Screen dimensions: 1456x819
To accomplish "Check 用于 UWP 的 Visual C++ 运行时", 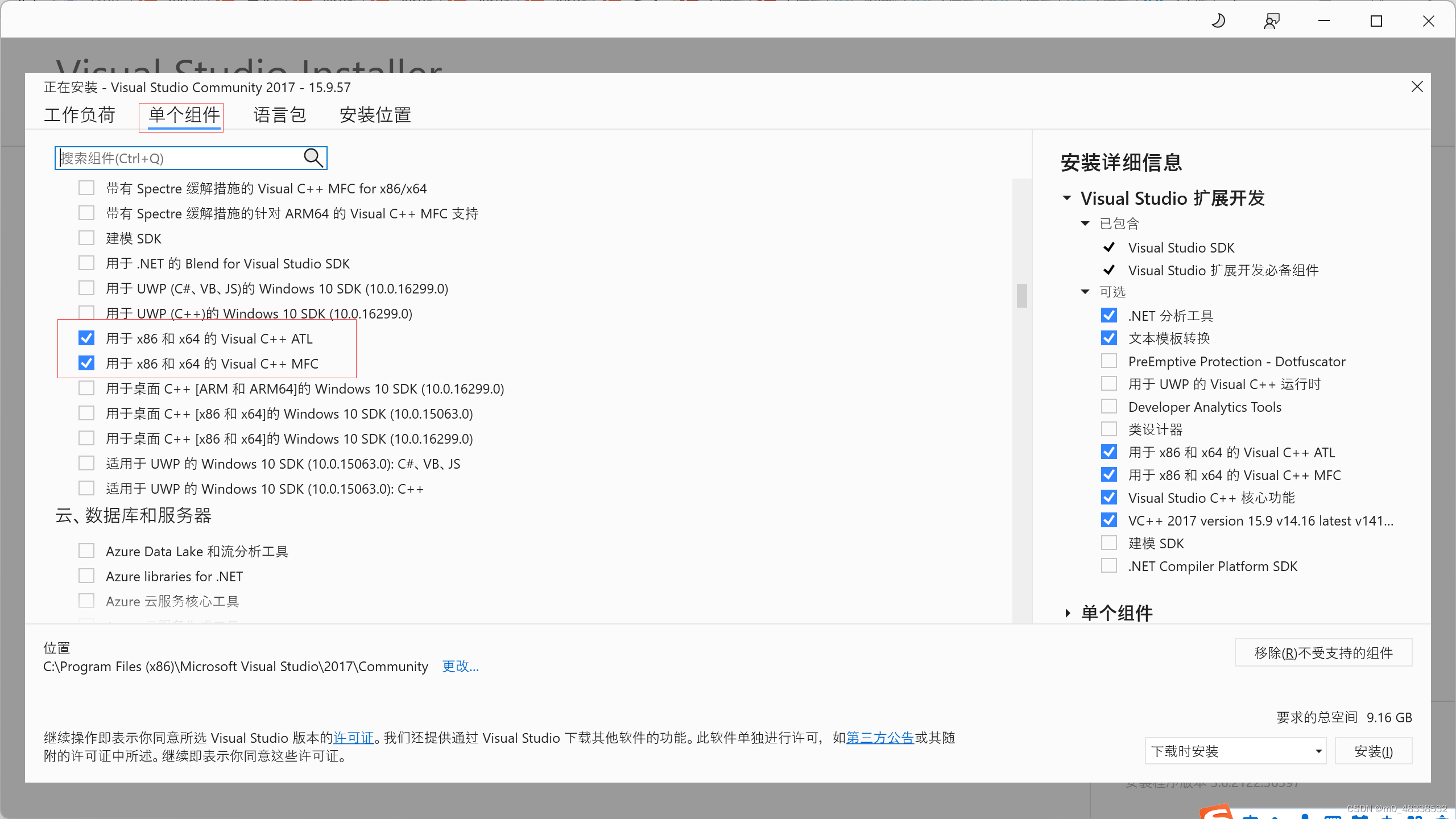I will click(1109, 383).
